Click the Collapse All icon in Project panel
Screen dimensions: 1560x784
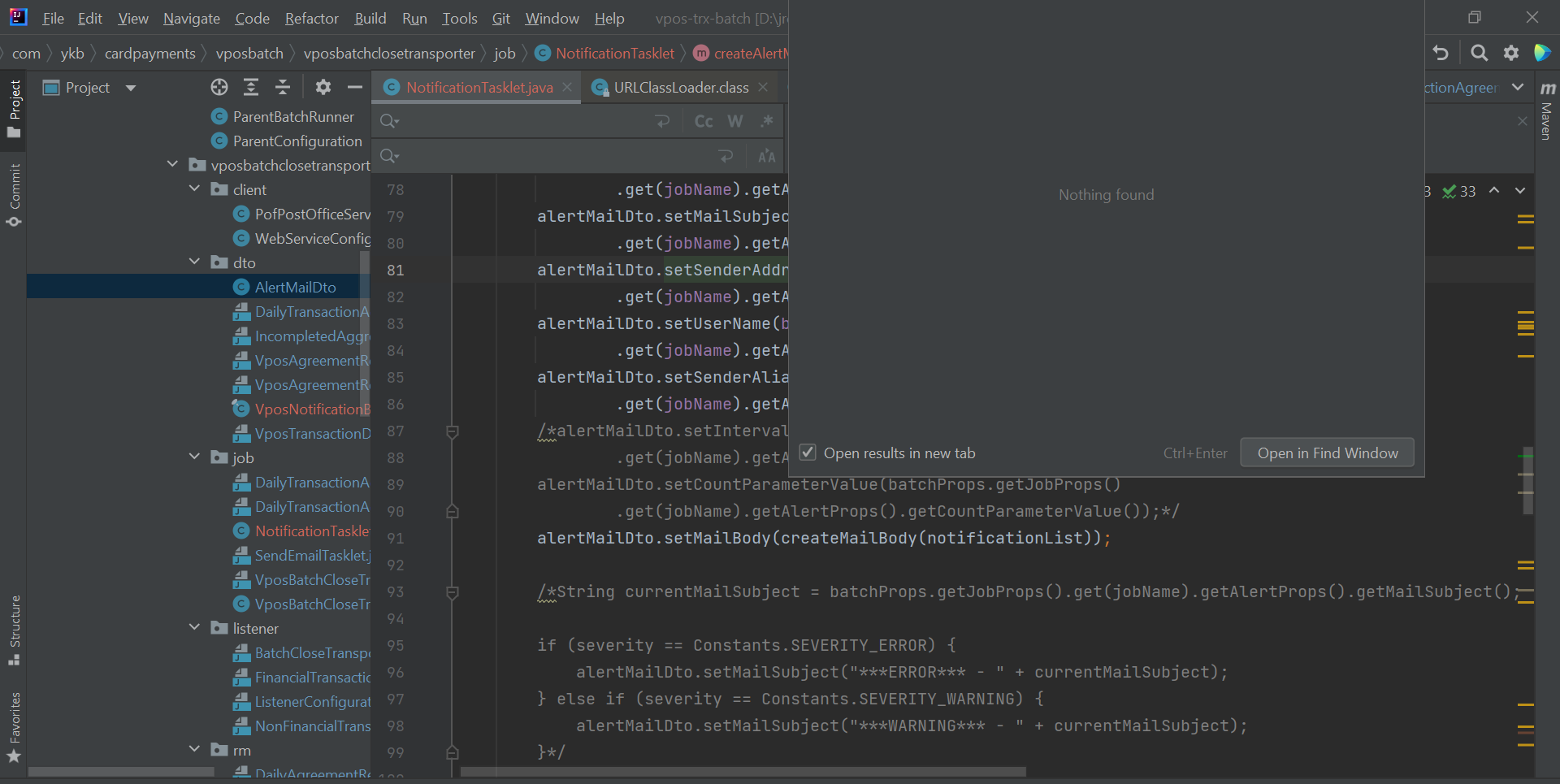(283, 87)
